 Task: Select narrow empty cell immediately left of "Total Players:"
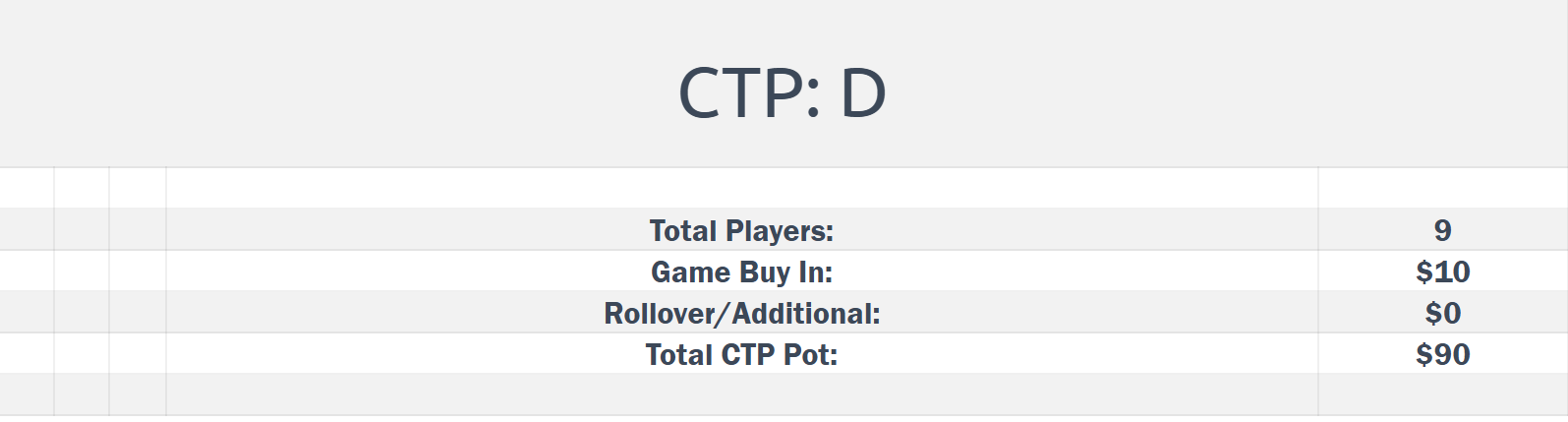[x=138, y=230]
